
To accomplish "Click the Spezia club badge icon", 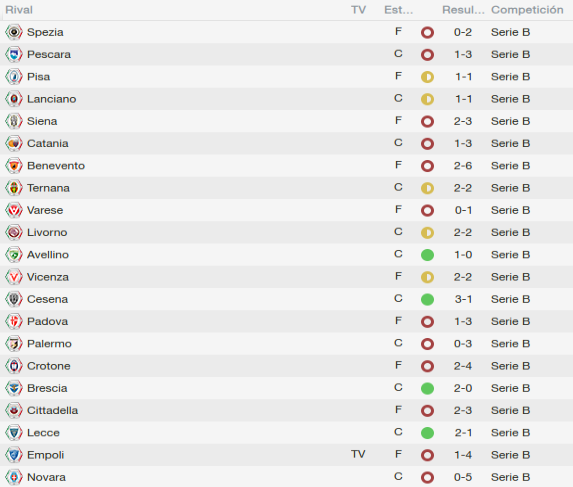I will tap(14, 32).
